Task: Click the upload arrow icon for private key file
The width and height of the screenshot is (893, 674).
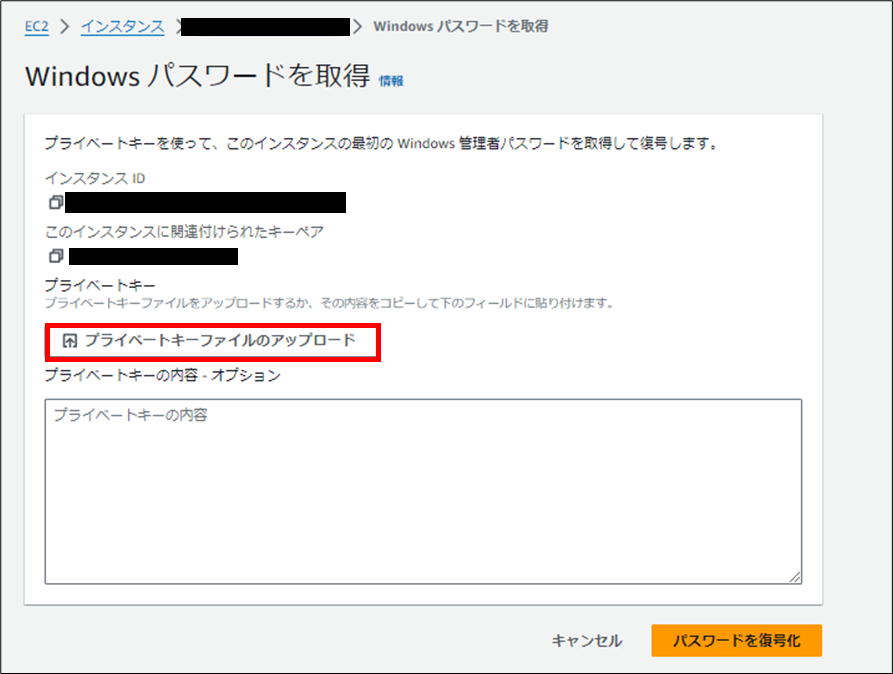Action: point(69,341)
